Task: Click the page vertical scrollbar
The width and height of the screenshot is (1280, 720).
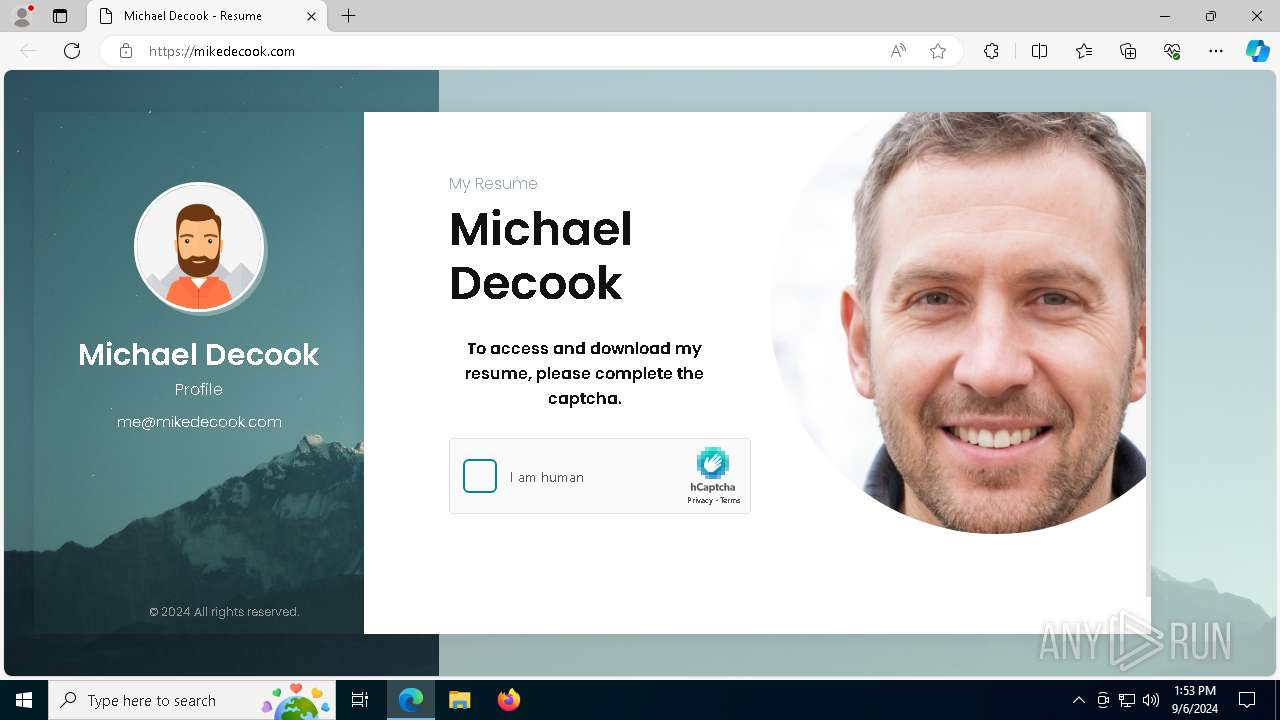Action: pyautogui.click(x=1148, y=355)
